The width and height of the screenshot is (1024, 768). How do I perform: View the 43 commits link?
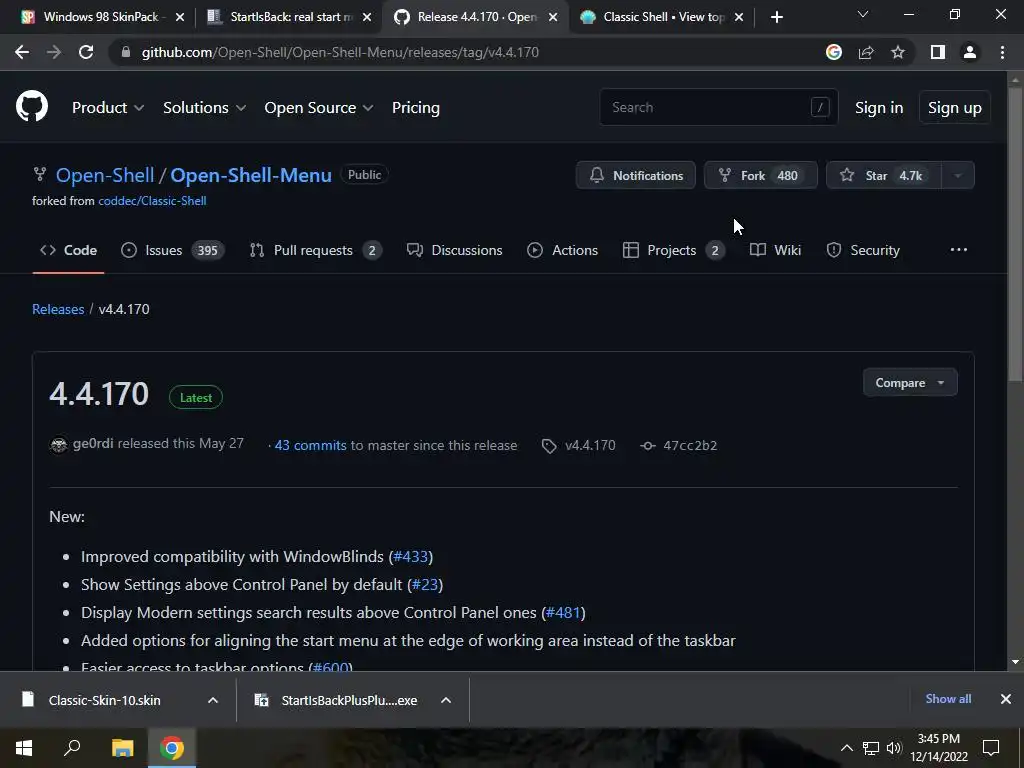point(310,445)
